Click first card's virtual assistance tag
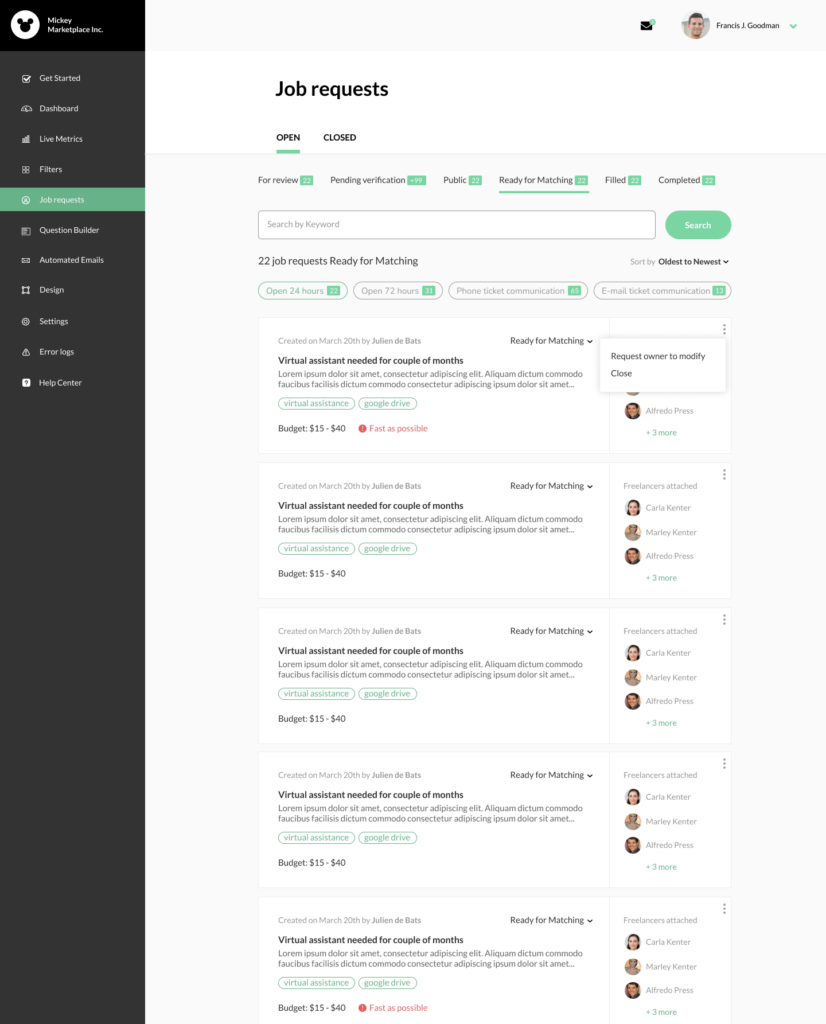 pyautogui.click(x=316, y=404)
